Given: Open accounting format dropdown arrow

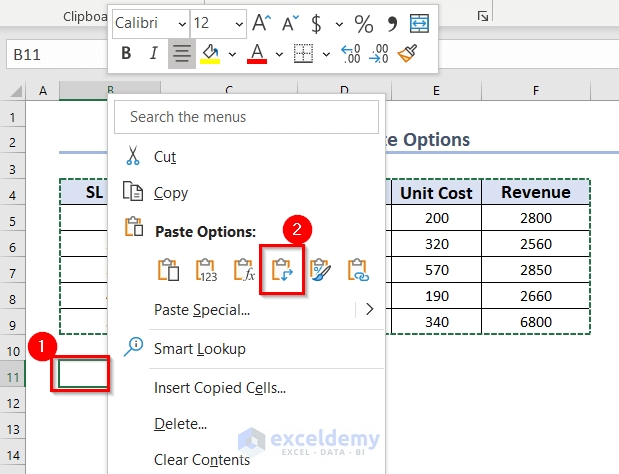Looking at the screenshot, I should (339, 24).
